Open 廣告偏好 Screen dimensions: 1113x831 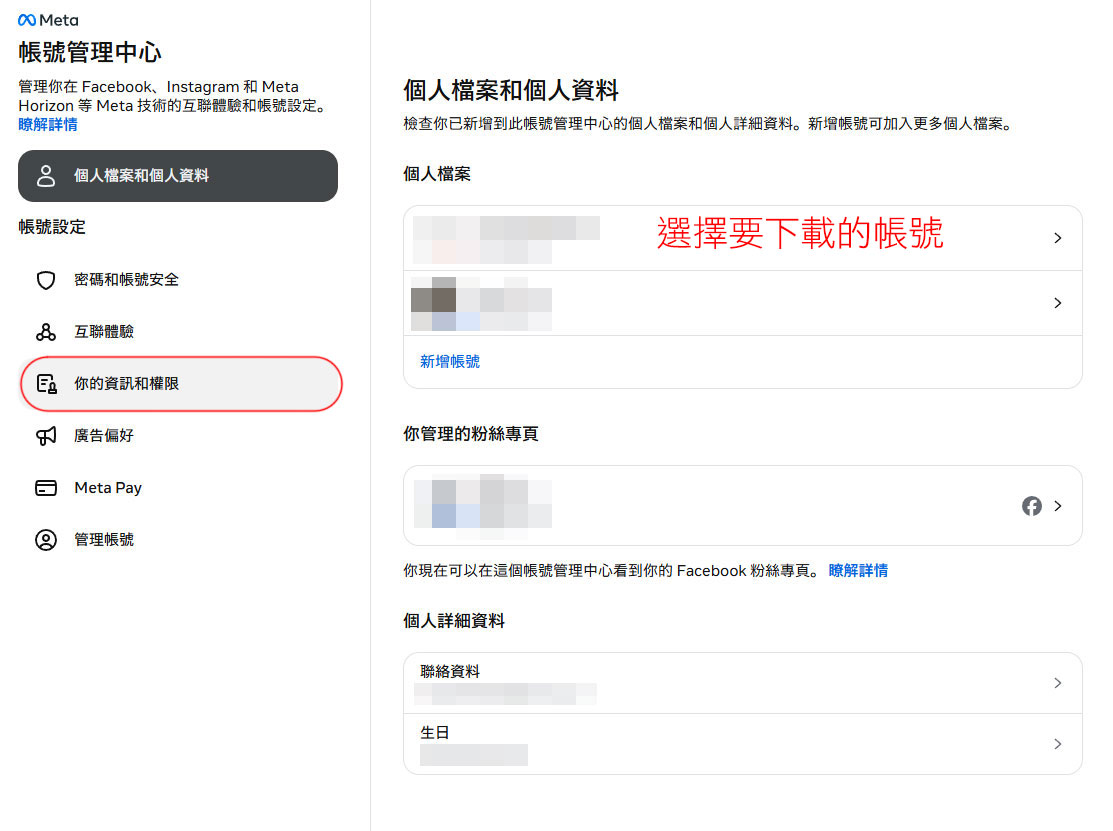pyautogui.click(x=177, y=435)
